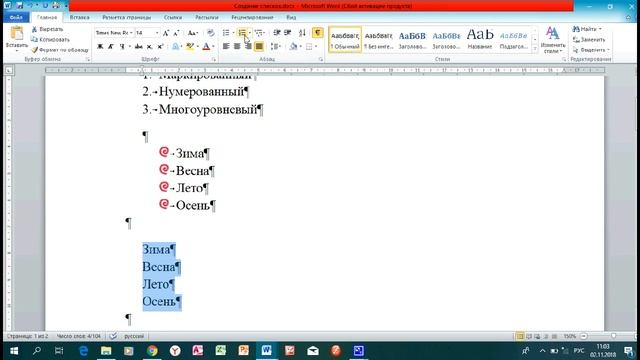Click the Multilevel List icon
The image size is (640, 360).
tap(259, 33)
